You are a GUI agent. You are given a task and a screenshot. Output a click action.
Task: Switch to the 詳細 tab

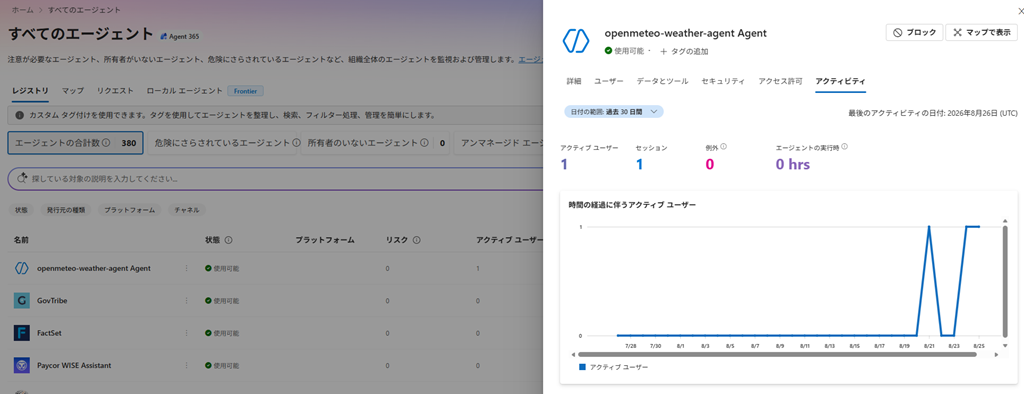tap(573, 82)
